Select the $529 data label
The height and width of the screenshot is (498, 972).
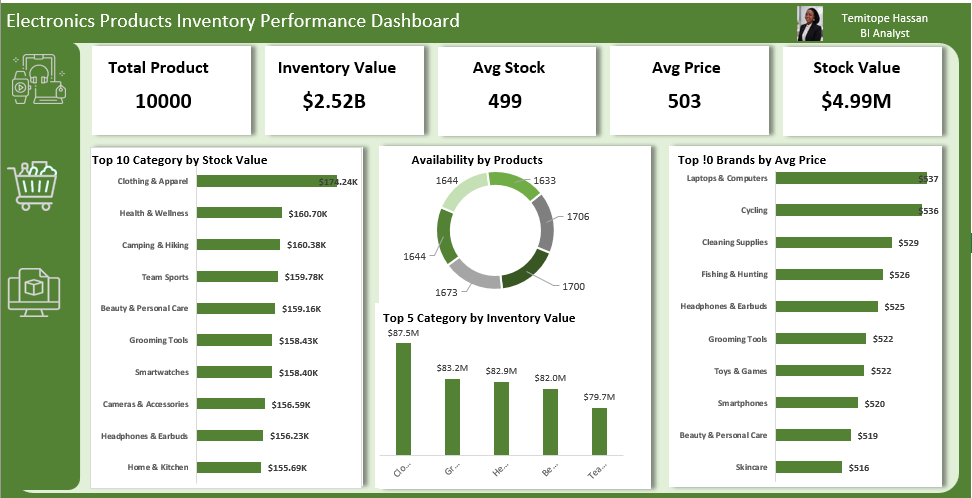pyautogui.click(x=908, y=242)
